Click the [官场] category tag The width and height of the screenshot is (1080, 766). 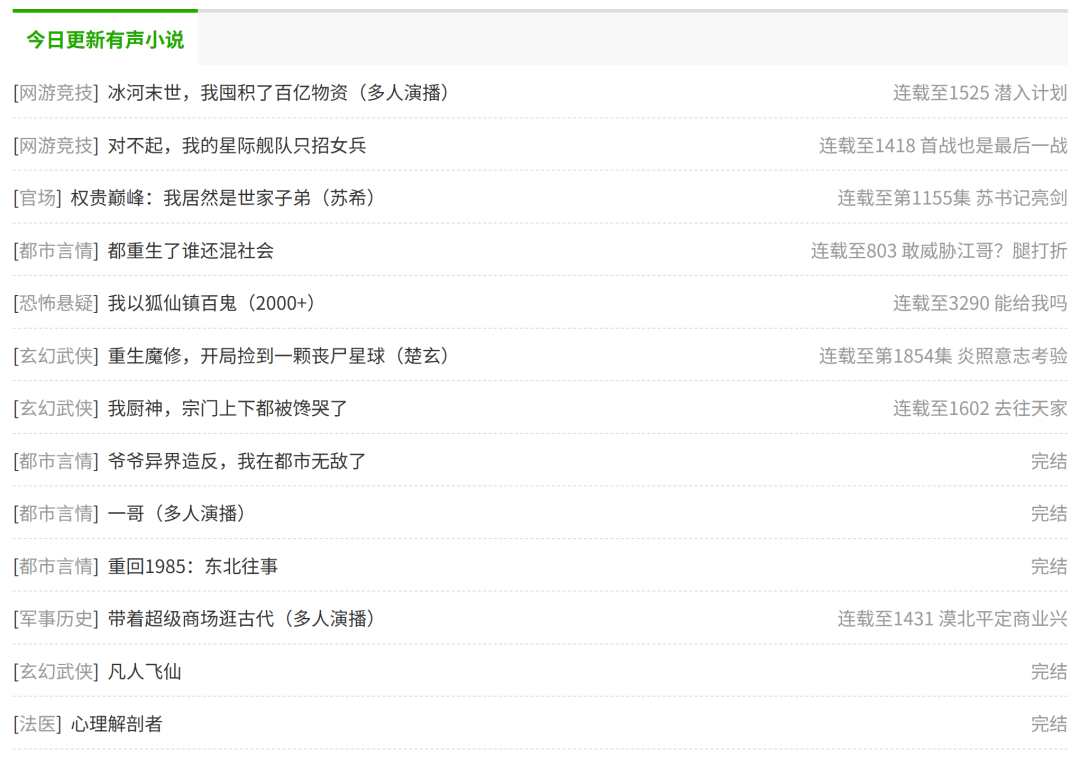click(38, 198)
